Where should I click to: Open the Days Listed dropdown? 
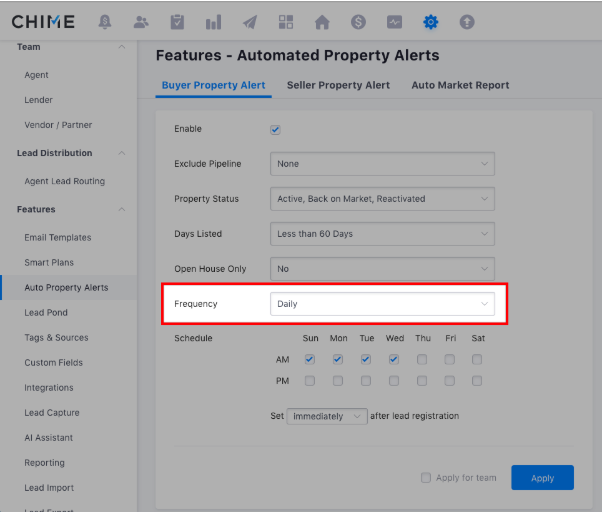[382, 234]
